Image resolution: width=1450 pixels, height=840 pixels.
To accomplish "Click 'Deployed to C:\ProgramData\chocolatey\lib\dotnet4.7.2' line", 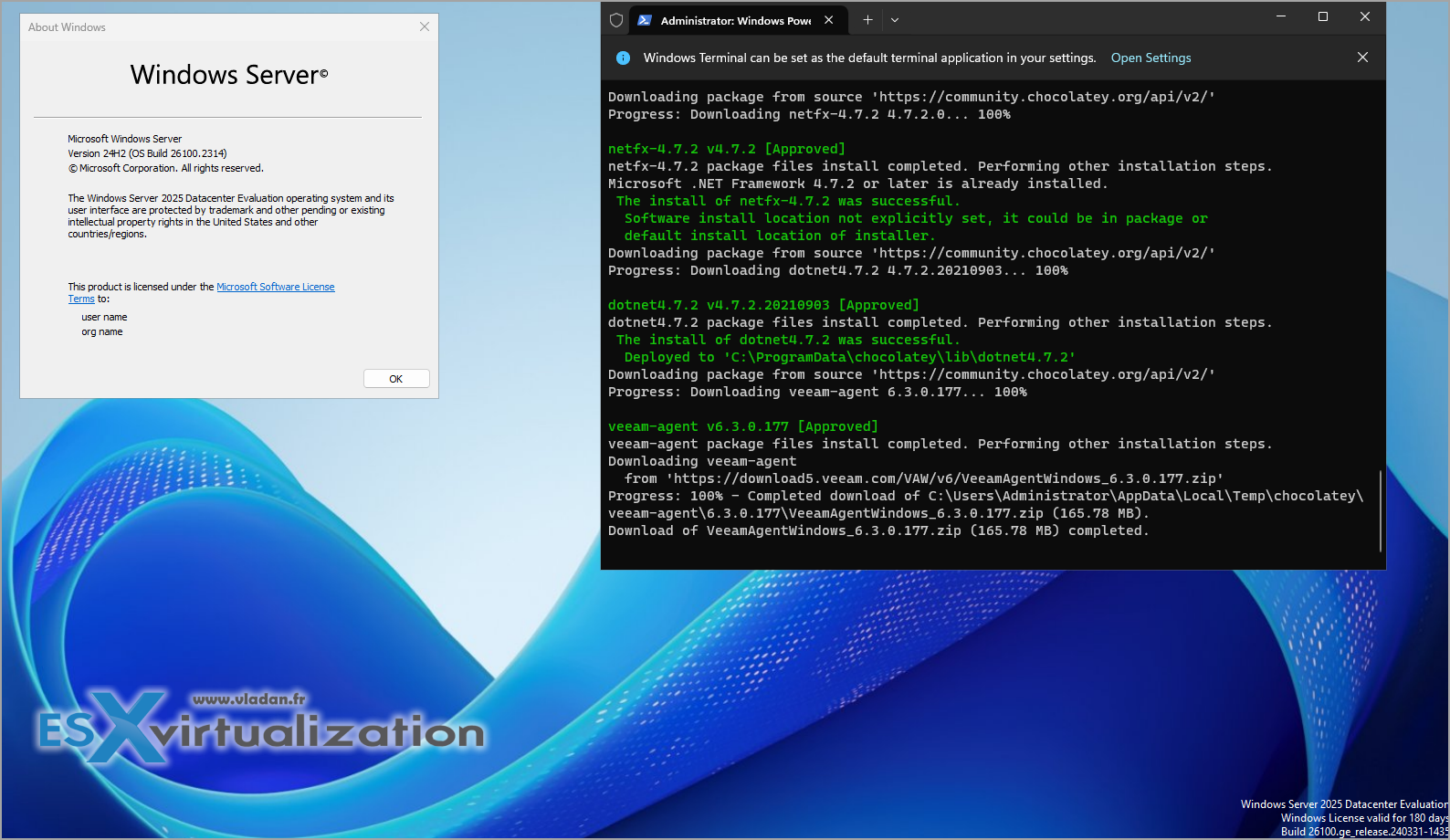I will coord(850,357).
